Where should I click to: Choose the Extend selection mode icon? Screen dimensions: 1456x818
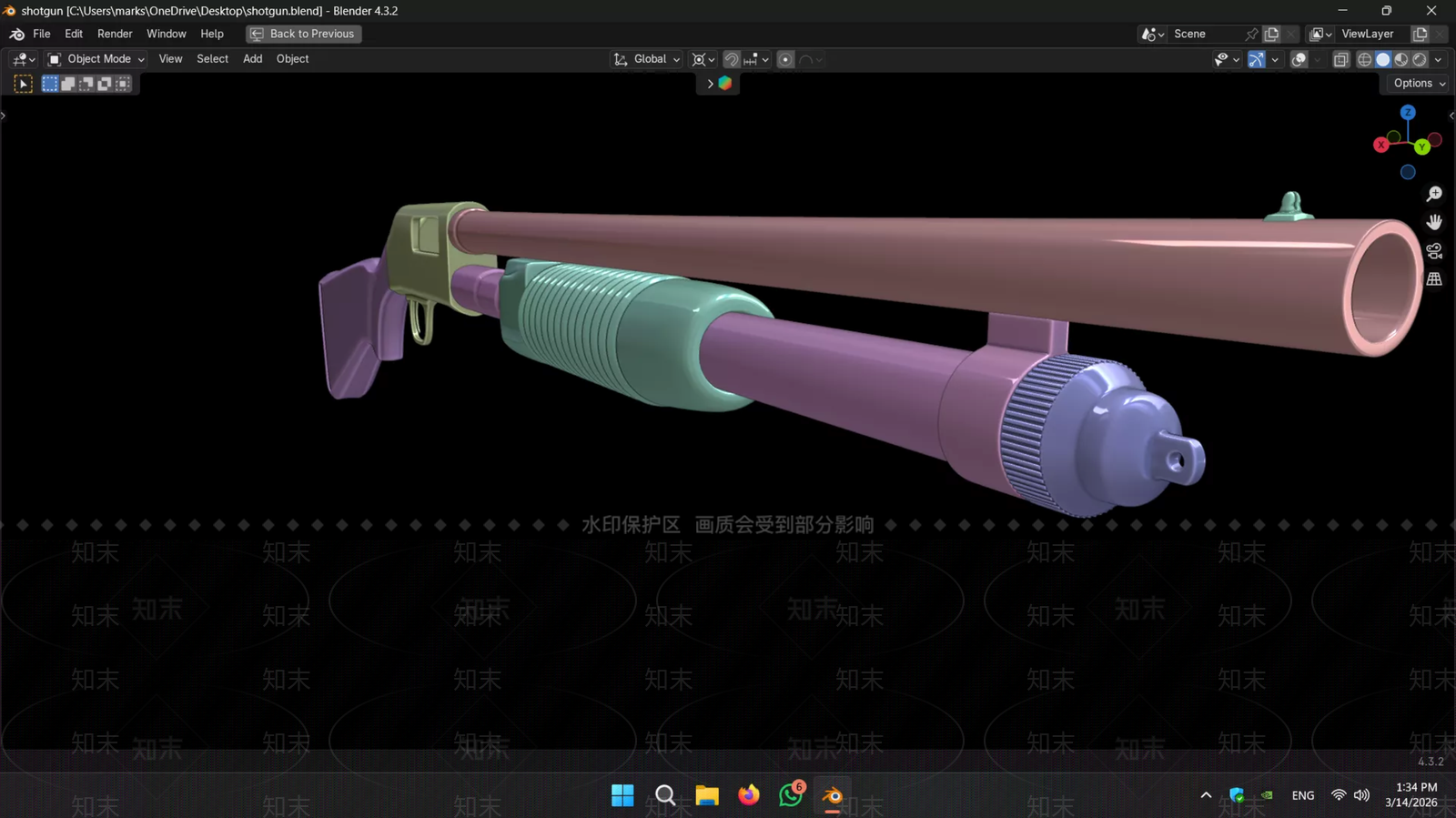68,84
